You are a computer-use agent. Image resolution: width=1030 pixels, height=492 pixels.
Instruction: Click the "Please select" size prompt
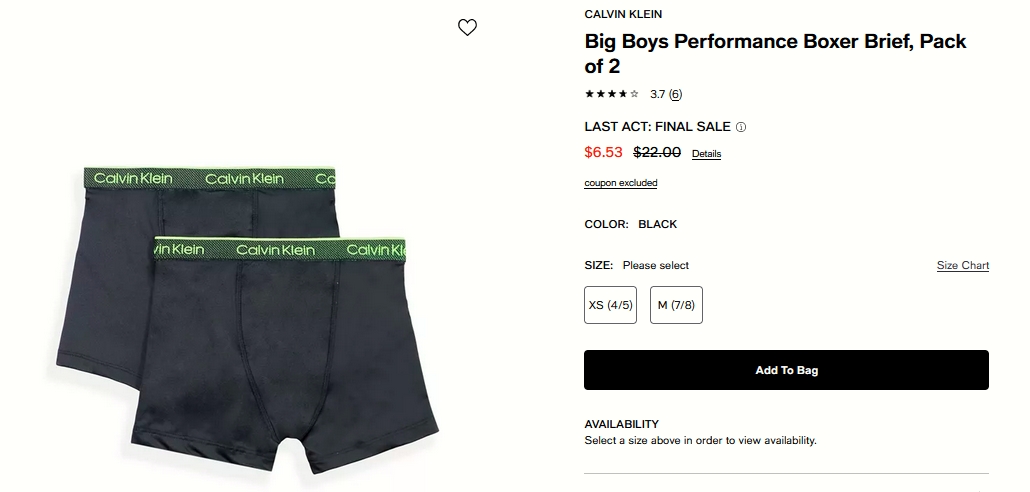click(x=656, y=265)
